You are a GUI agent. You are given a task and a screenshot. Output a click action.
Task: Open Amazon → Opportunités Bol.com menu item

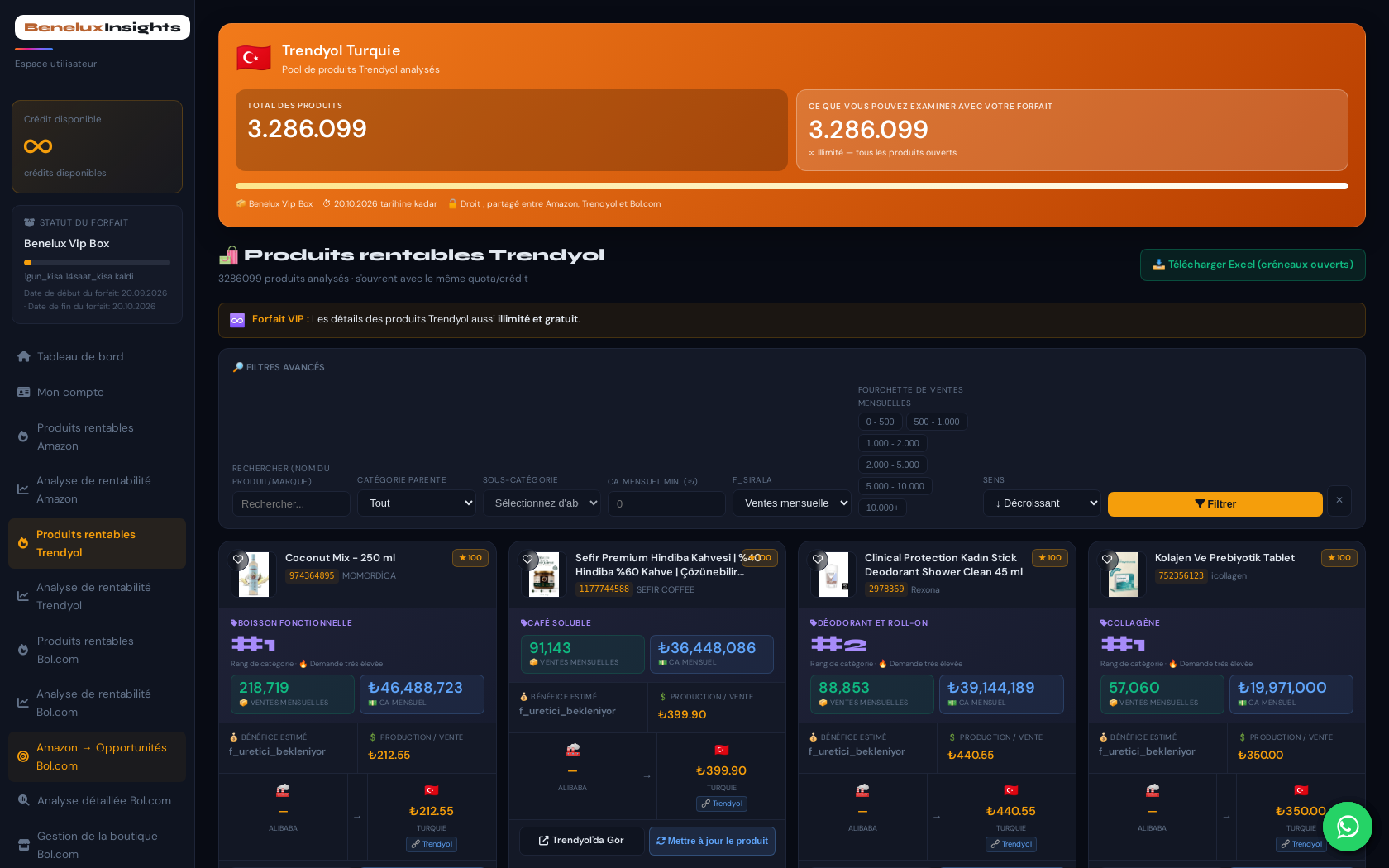(97, 756)
